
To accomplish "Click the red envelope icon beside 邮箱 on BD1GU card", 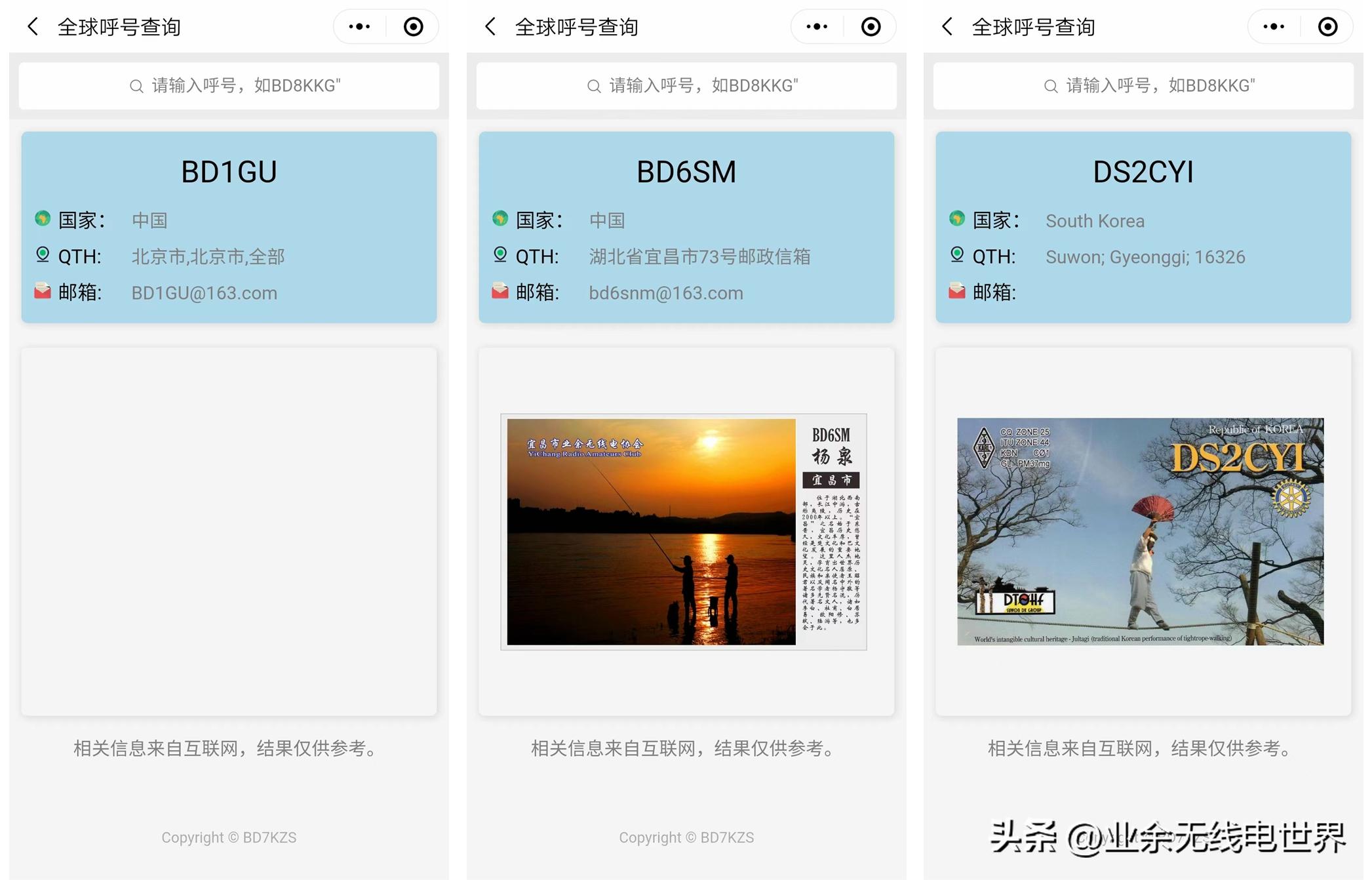I will coord(43,292).
